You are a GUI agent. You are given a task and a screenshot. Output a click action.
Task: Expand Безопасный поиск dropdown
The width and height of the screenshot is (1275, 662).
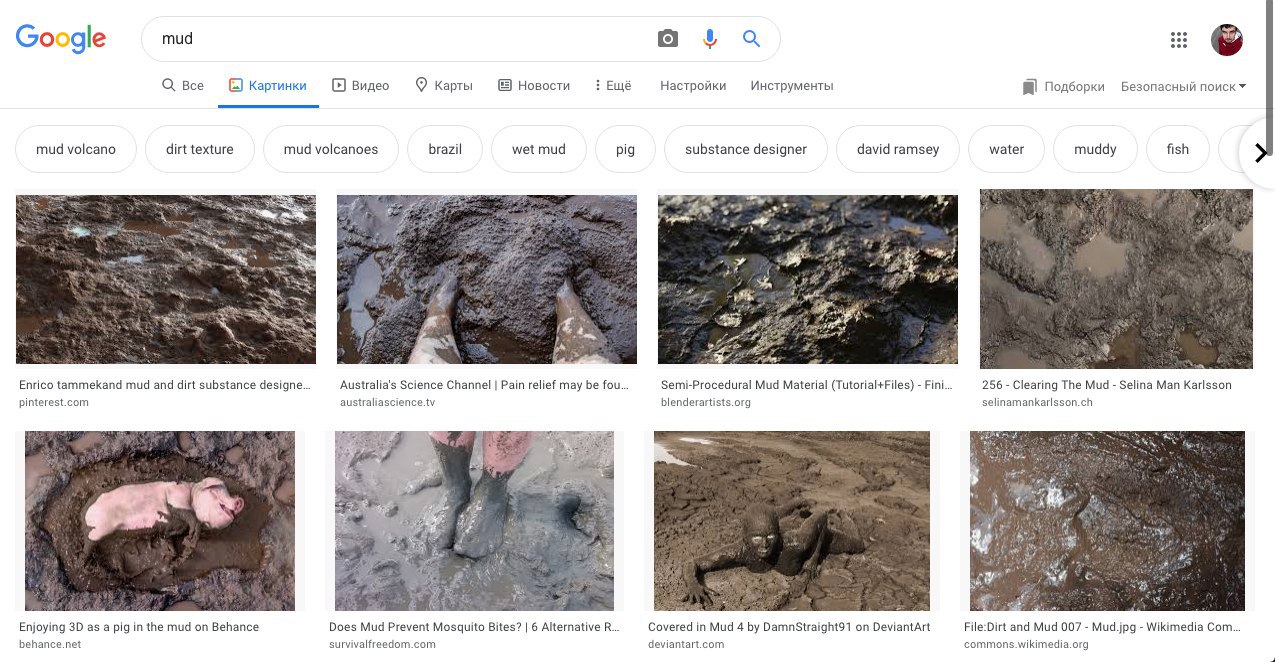click(1184, 87)
